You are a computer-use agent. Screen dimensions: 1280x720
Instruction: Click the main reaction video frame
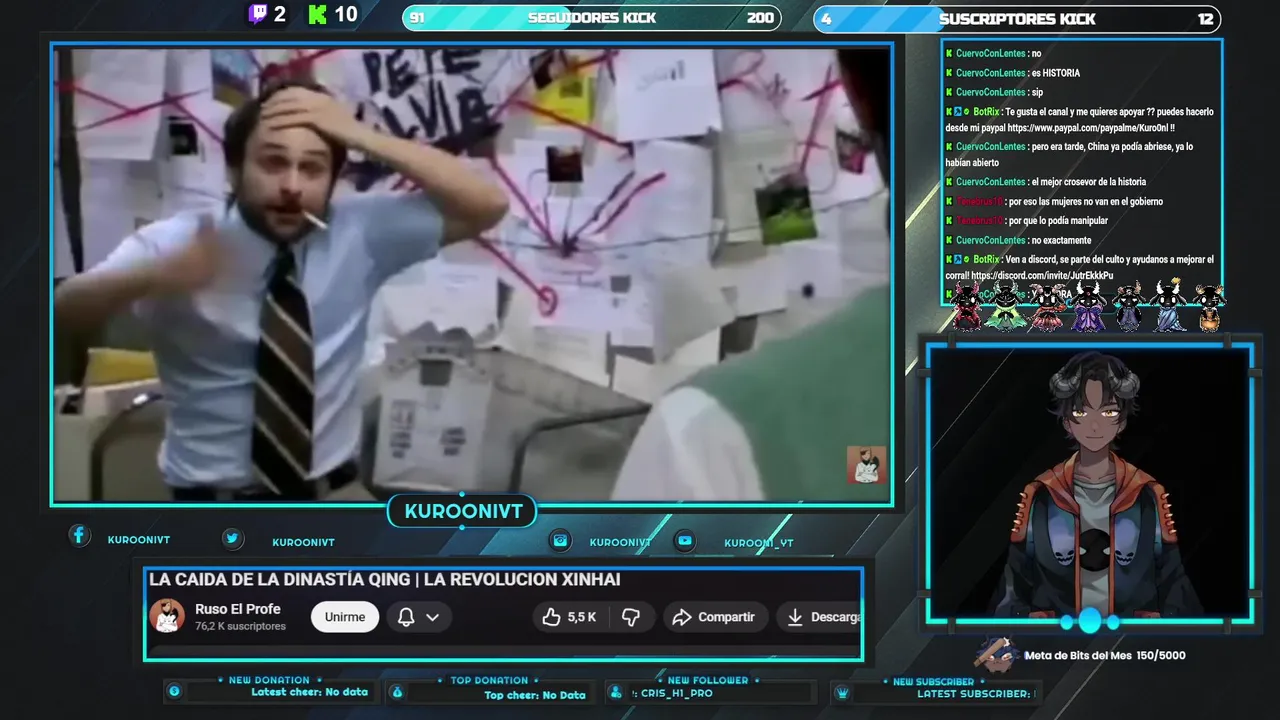pyautogui.click(x=472, y=275)
